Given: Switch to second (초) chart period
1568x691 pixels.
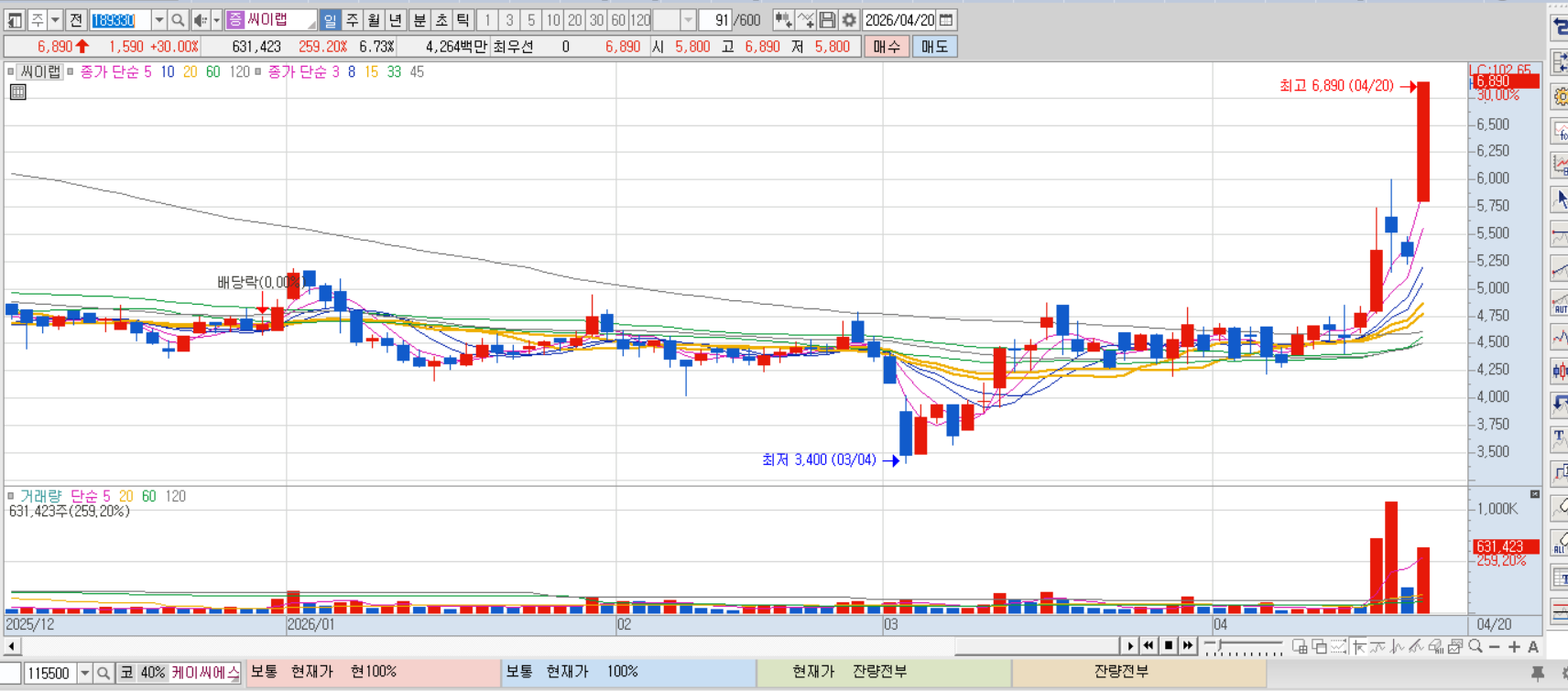Looking at the screenshot, I should 441,20.
